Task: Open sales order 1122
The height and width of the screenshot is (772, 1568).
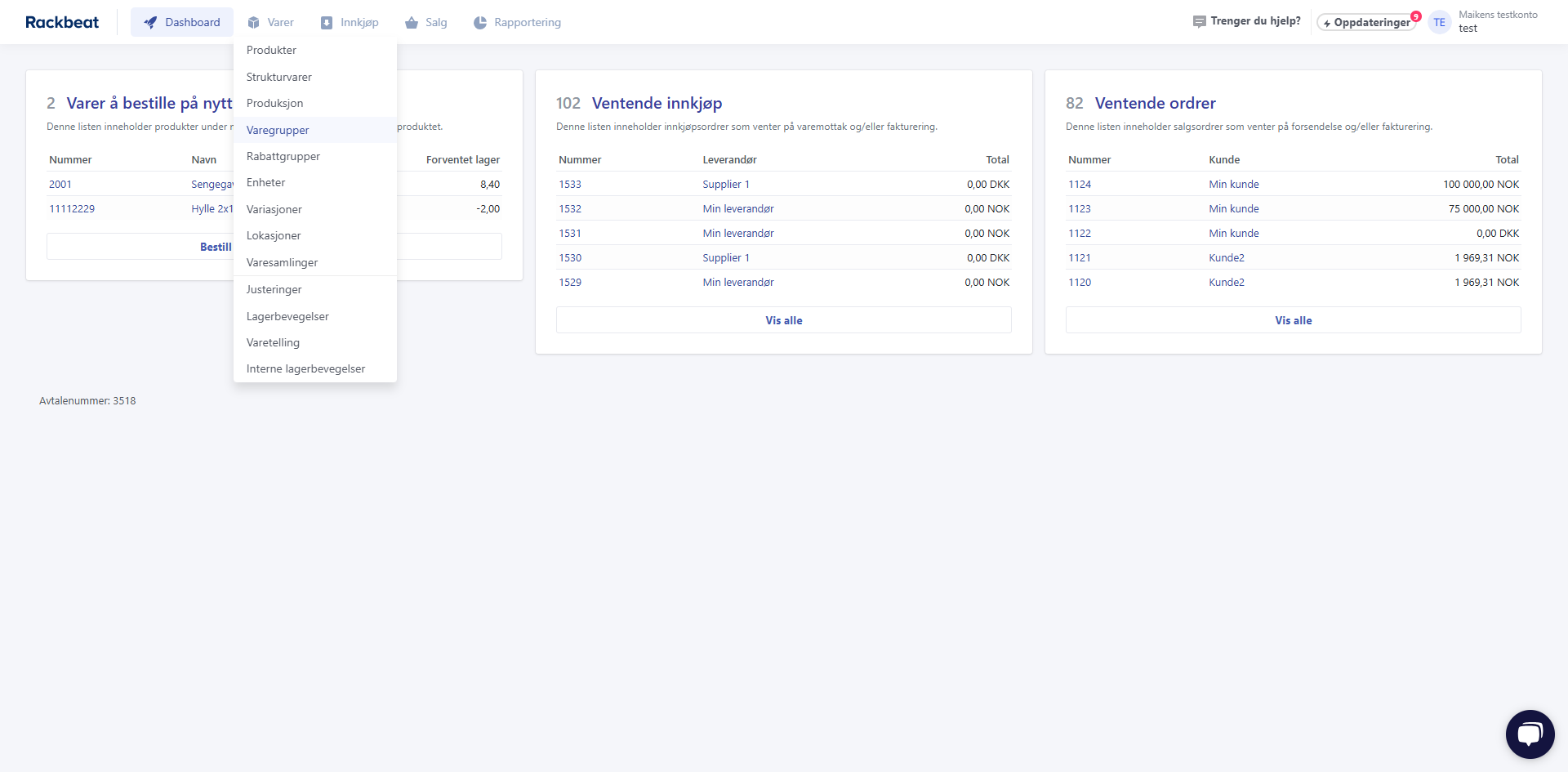Action: tap(1080, 234)
